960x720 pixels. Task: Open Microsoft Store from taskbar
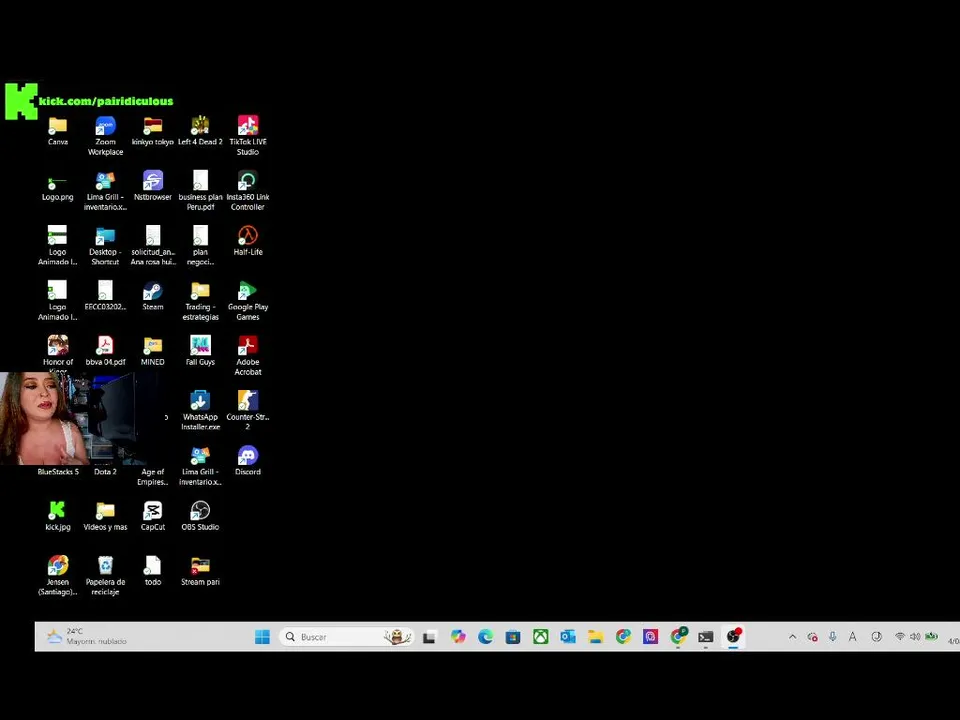click(x=512, y=637)
